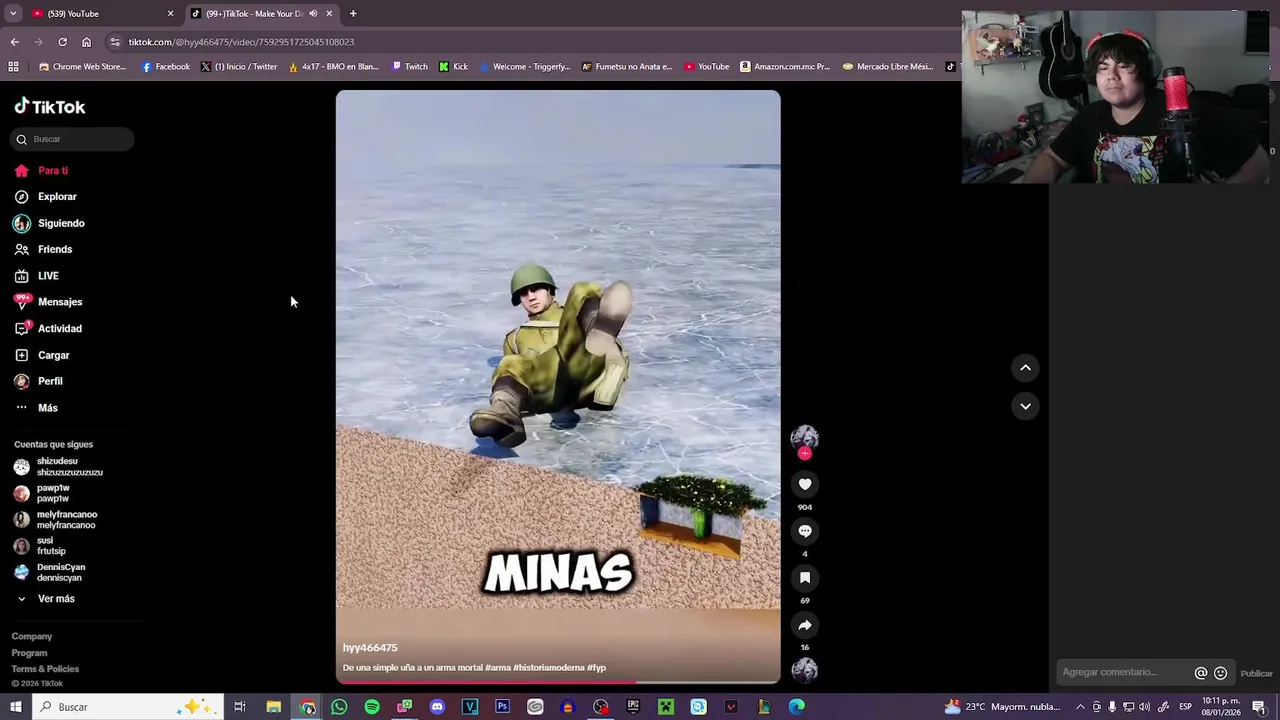This screenshot has height=720, width=1280.
Task: Open the tab search dropdown
Action: click(x=13, y=14)
